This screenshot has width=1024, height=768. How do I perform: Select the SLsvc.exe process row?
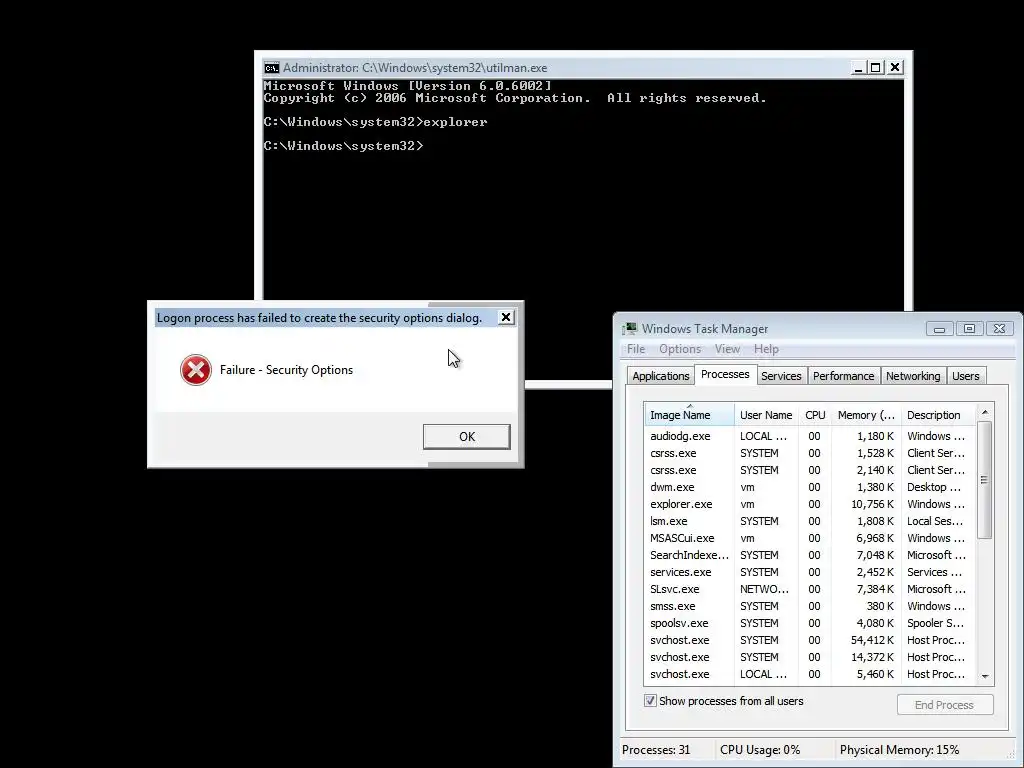(x=810, y=588)
